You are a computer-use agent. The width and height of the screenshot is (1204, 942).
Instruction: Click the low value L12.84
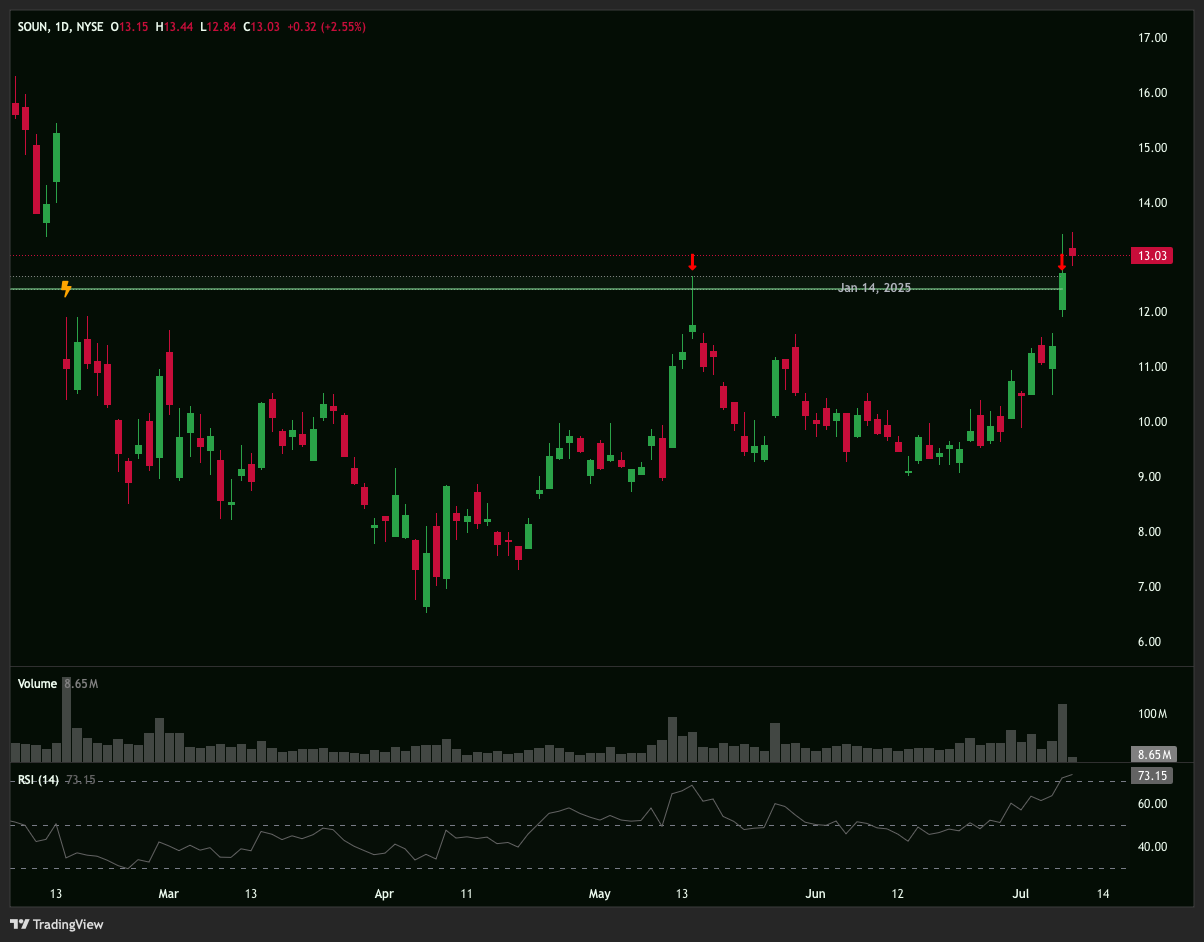pos(219,27)
